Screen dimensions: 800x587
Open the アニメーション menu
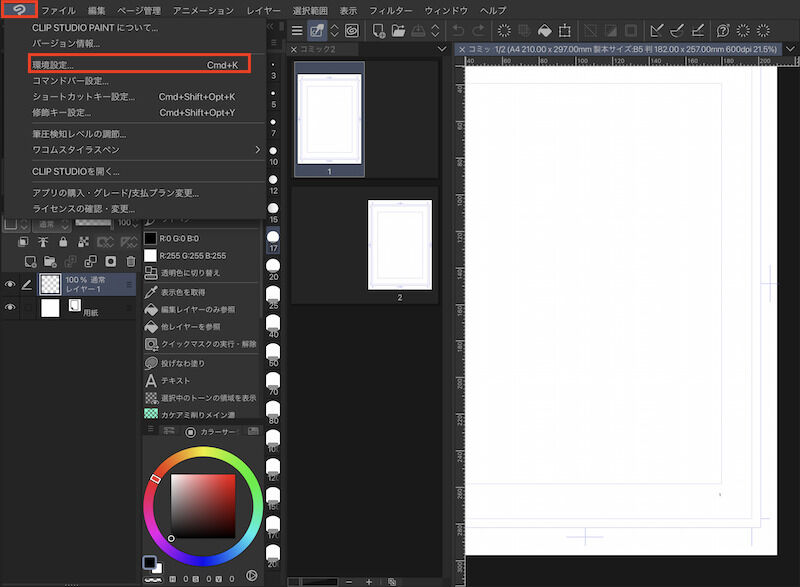pos(203,10)
